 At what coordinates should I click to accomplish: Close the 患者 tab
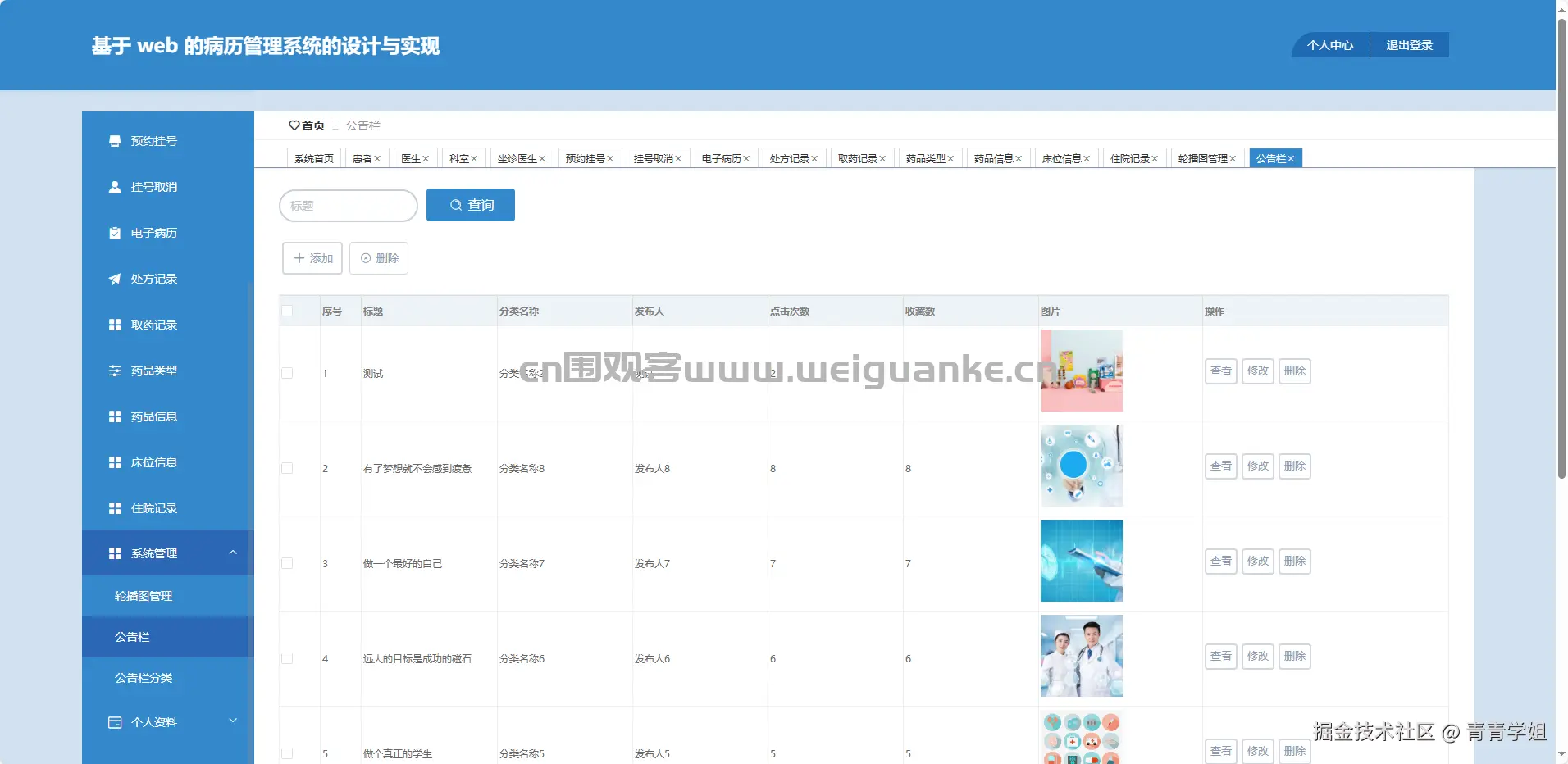[377, 159]
